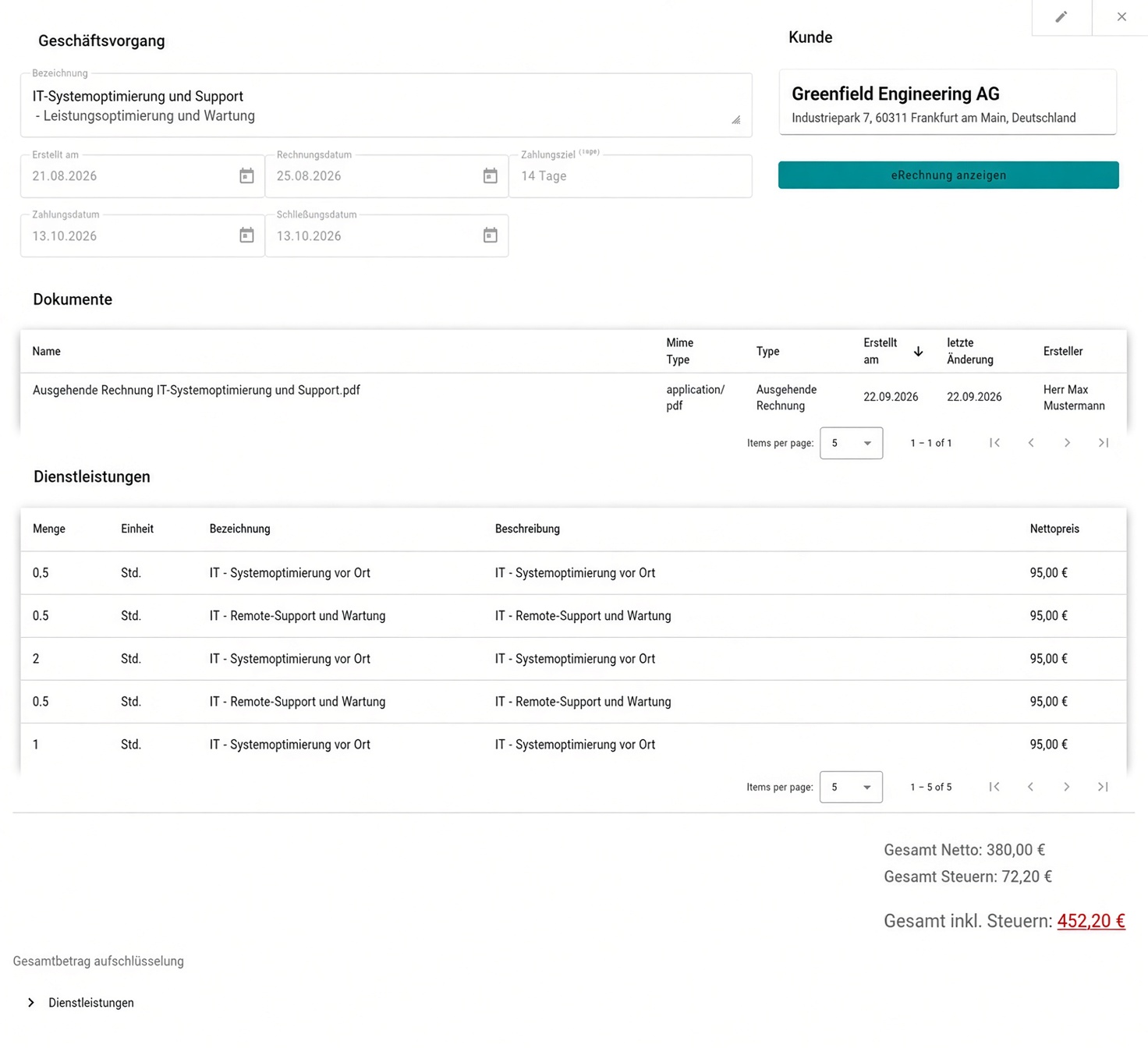Go to first page of Dokumente table
This screenshot has width=1148, height=1048.
click(994, 443)
